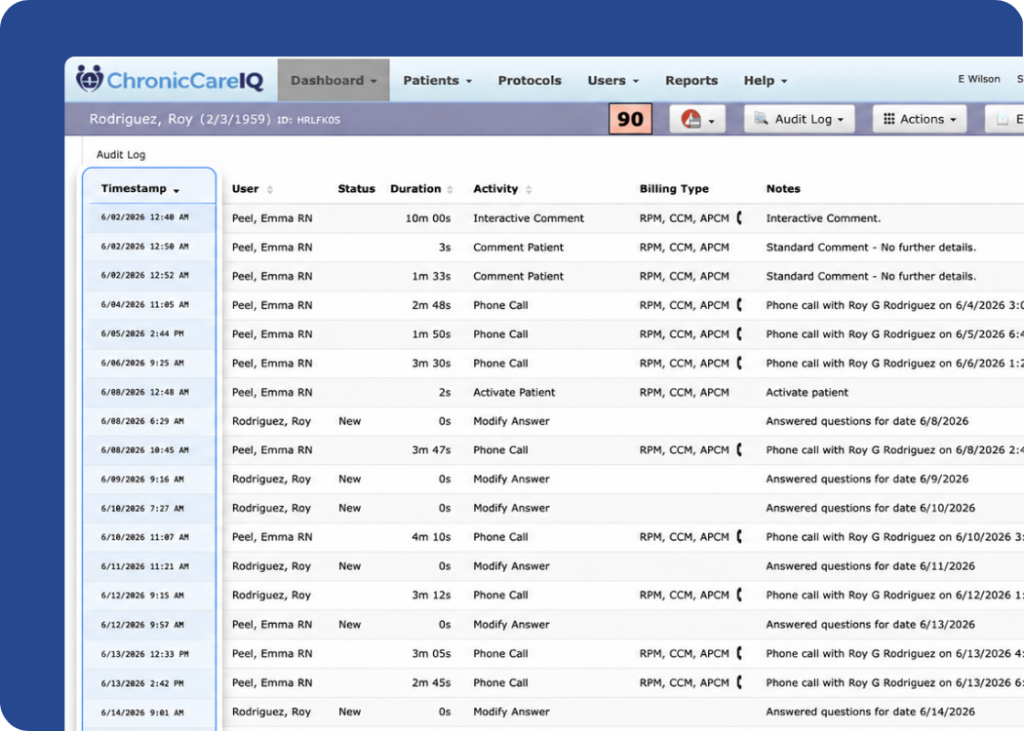Screen dimensions: 1024x731
Task: Click the E Wilson user name
Action: click(x=978, y=79)
